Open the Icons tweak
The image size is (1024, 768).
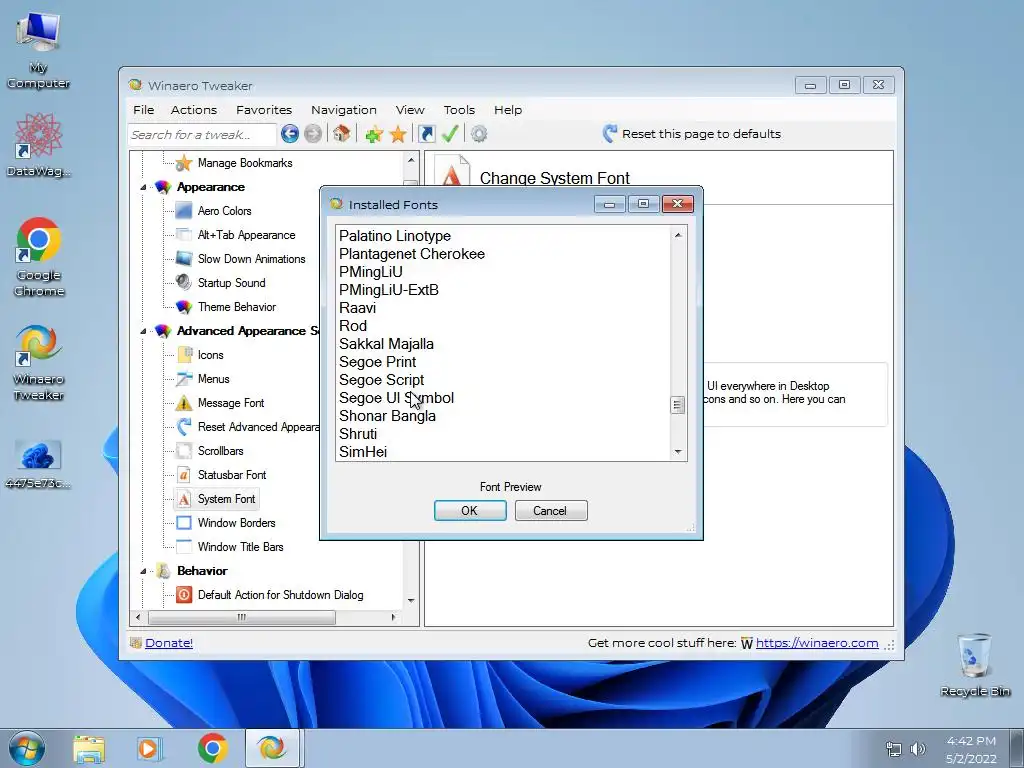coord(210,355)
